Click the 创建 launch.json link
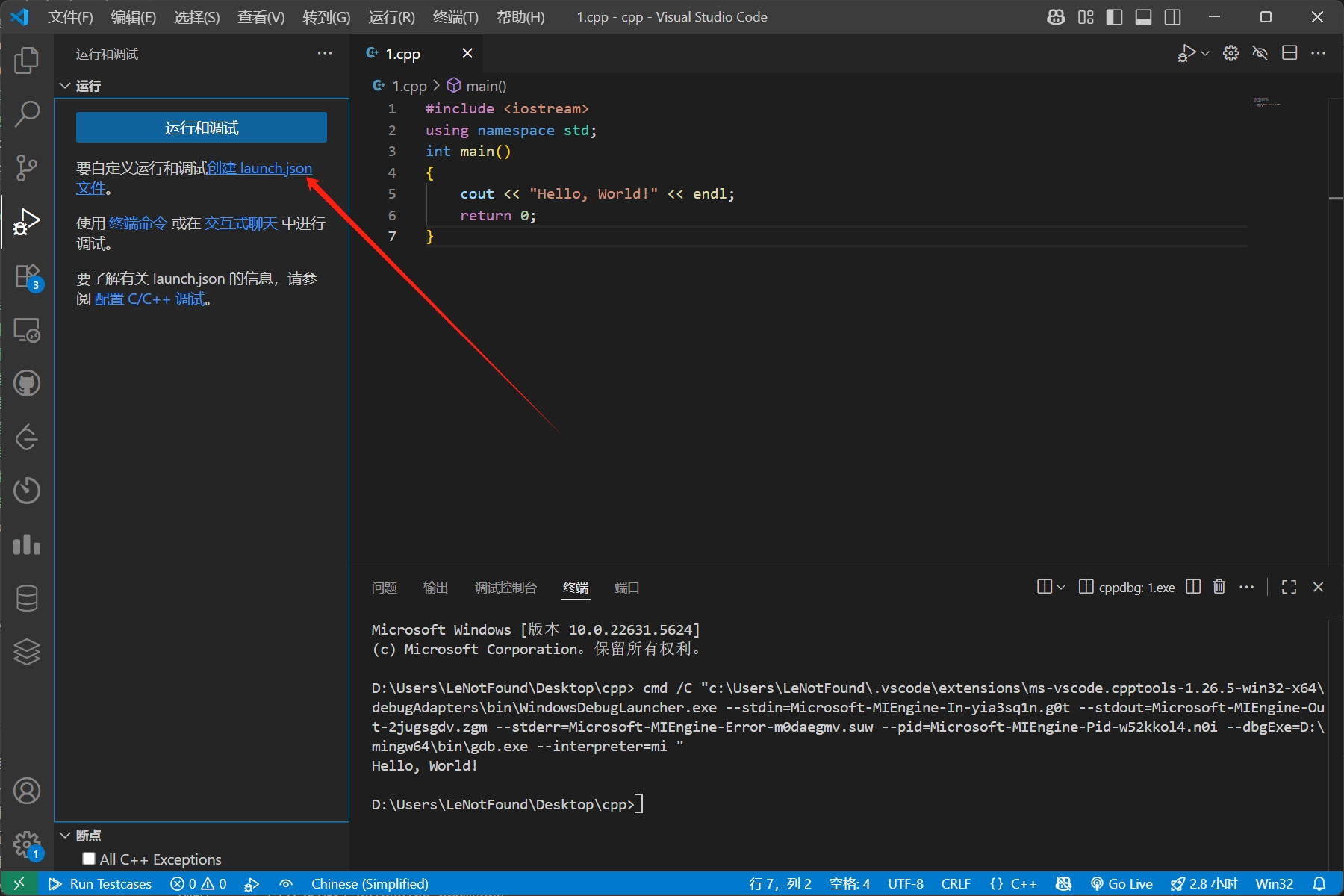This screenshot has height=896, width=1344. click(260, 168)
